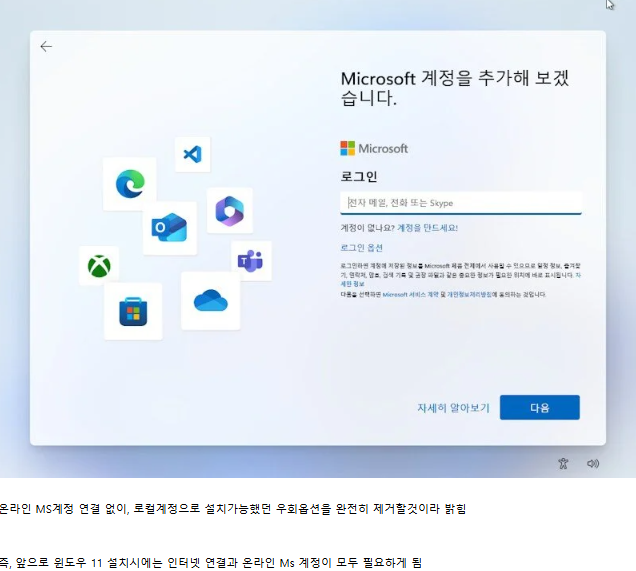The height and width of the screenshot is (571, 636).
Task: Click the volume speaker icon
Action: click(x=593, y=463)
